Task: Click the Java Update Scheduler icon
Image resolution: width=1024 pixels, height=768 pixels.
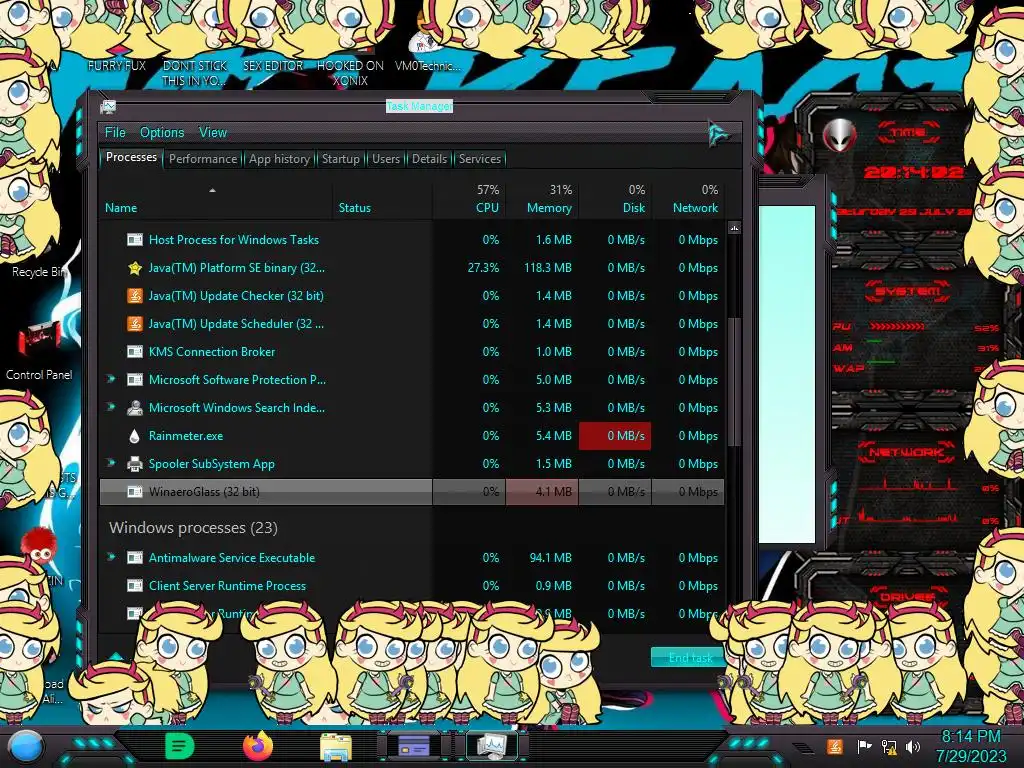Action: pos(135,324)
